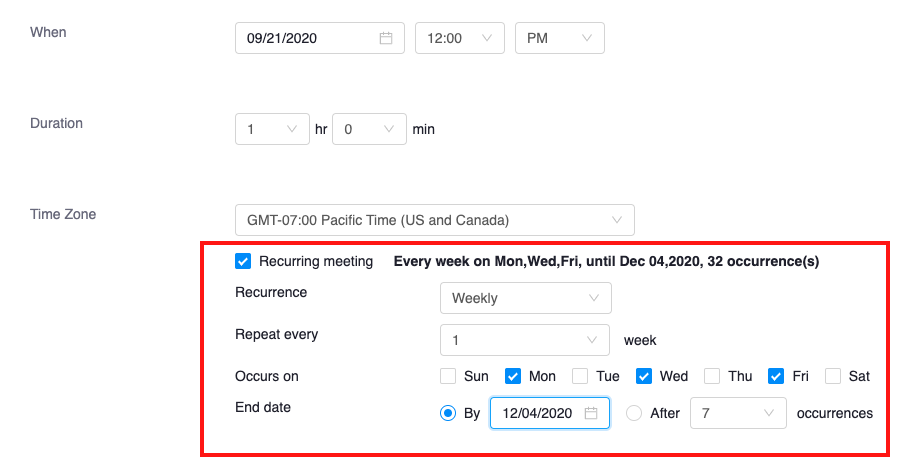This screenshot has width=908, height=468.
Task: Click the calendar icon in start date field
Action: click(x=386, y=38)
